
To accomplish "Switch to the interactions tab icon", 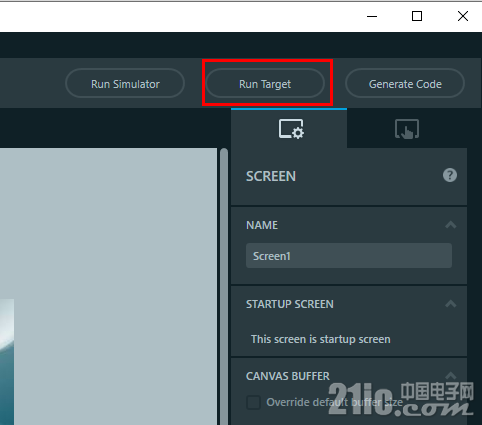I will (x=407, y=129).
